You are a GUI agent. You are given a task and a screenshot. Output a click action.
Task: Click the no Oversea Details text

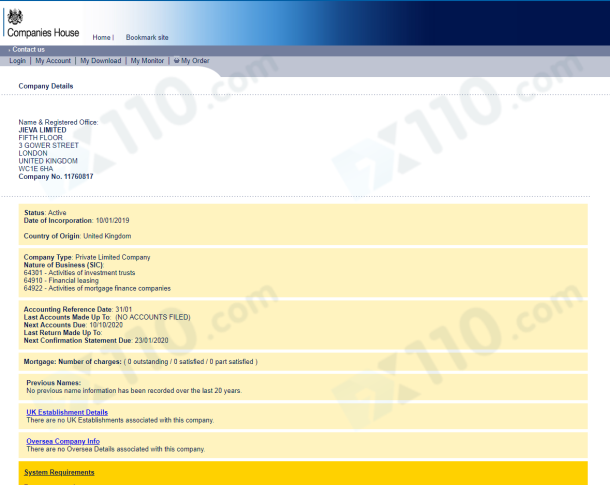[x=116, y=449]
